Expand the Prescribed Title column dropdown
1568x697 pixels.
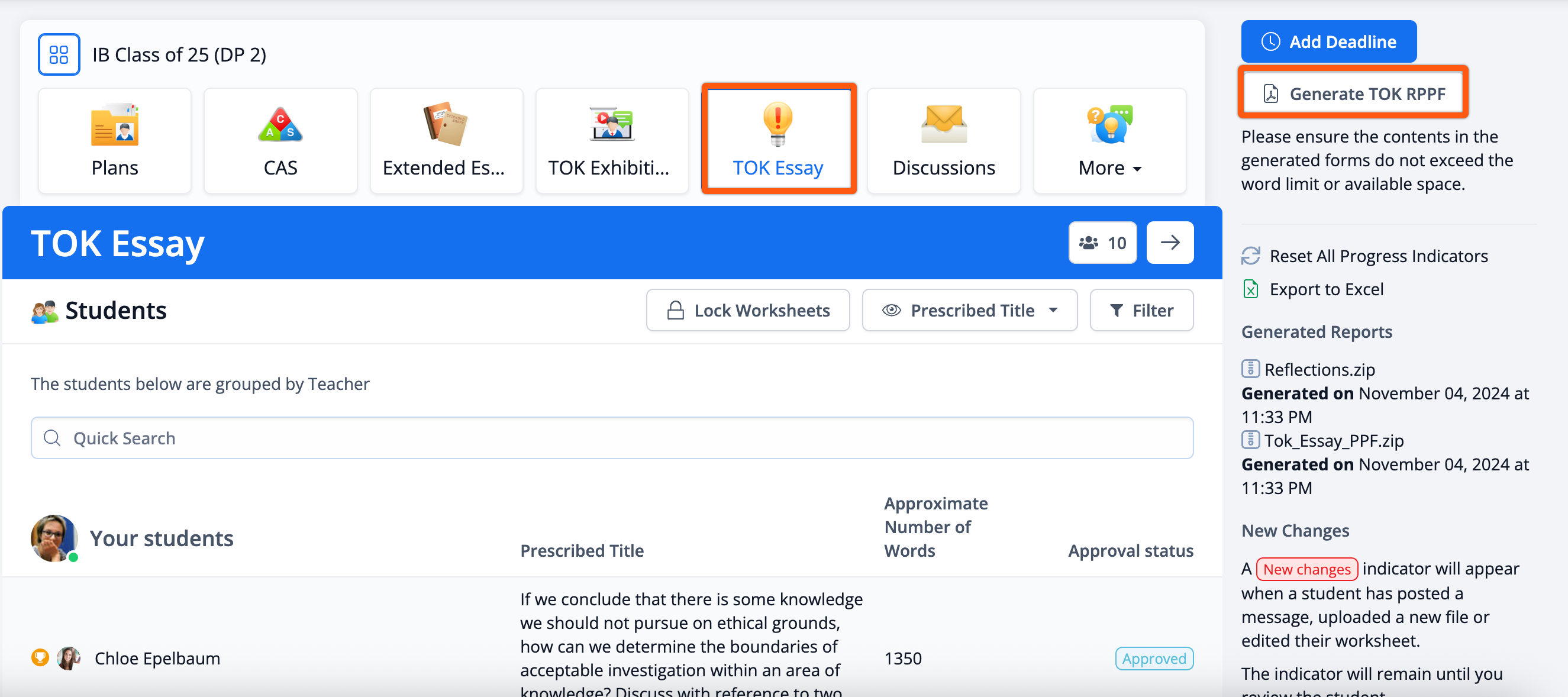tap(969, 311)
